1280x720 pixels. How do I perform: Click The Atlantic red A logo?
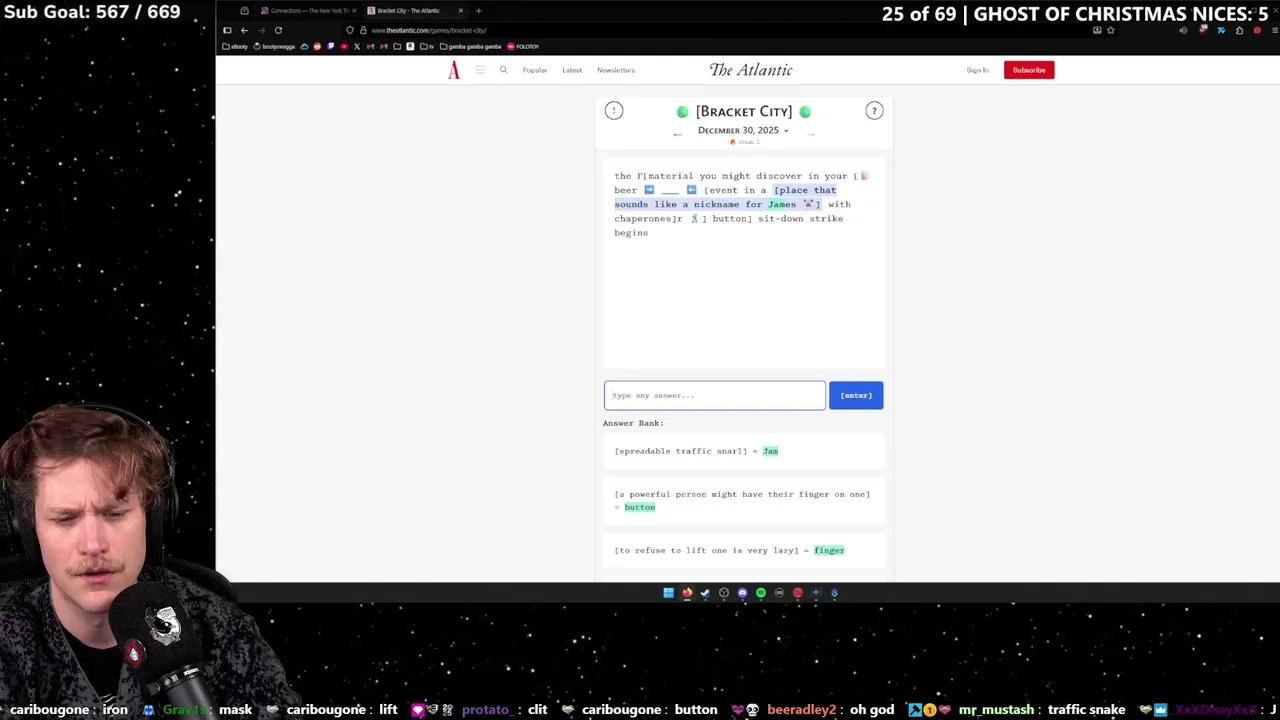454,70
